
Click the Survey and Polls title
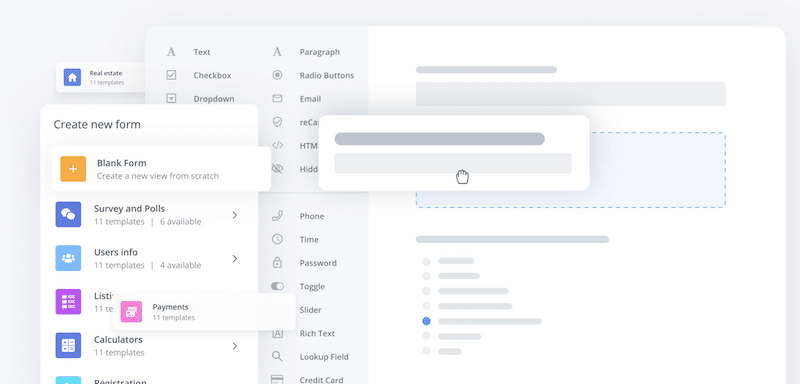click(129, 209)
